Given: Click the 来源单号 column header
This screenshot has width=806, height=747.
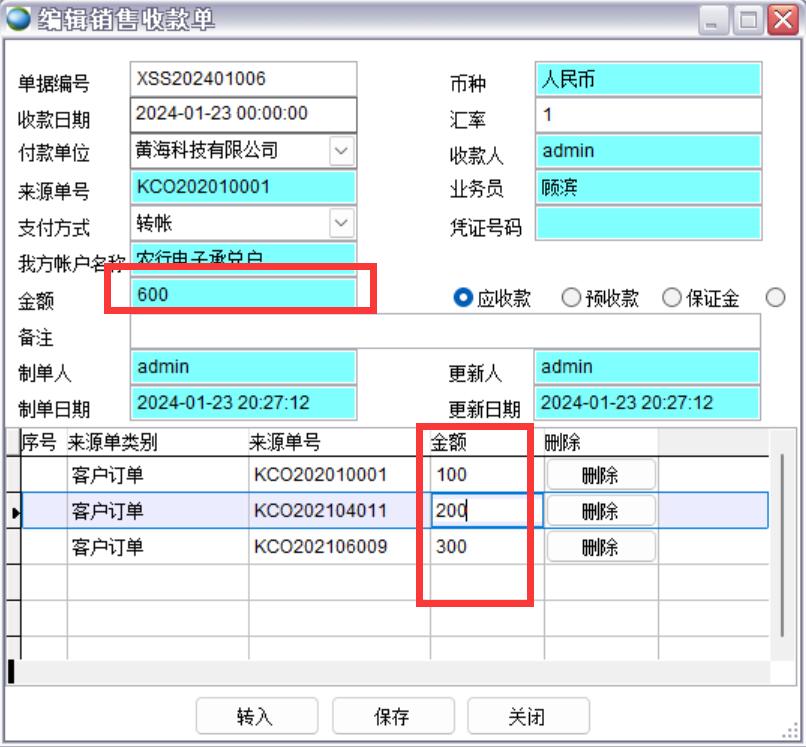Looking at the screenshot, I should pyautogui.click(x=285, y=441).
